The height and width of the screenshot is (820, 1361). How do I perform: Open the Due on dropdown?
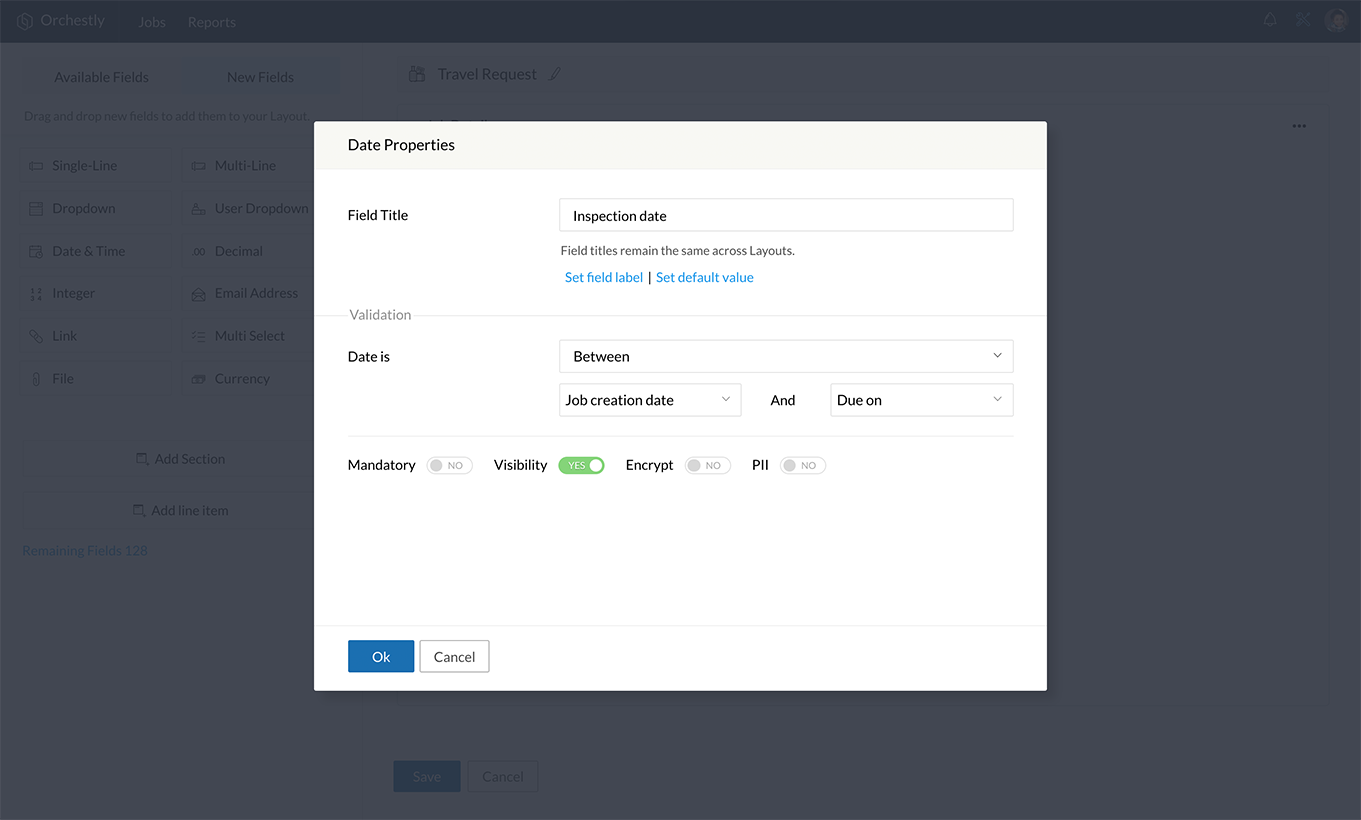click(x=922, y=400)
